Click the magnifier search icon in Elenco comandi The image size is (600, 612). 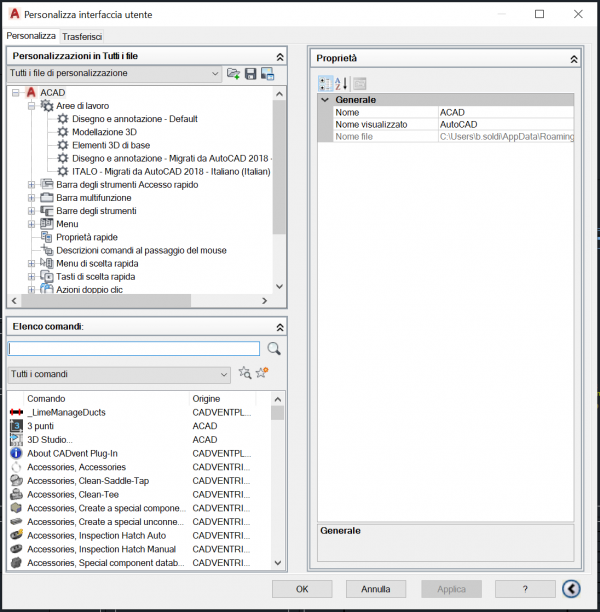pyautogui.click(x=274, y=348)
